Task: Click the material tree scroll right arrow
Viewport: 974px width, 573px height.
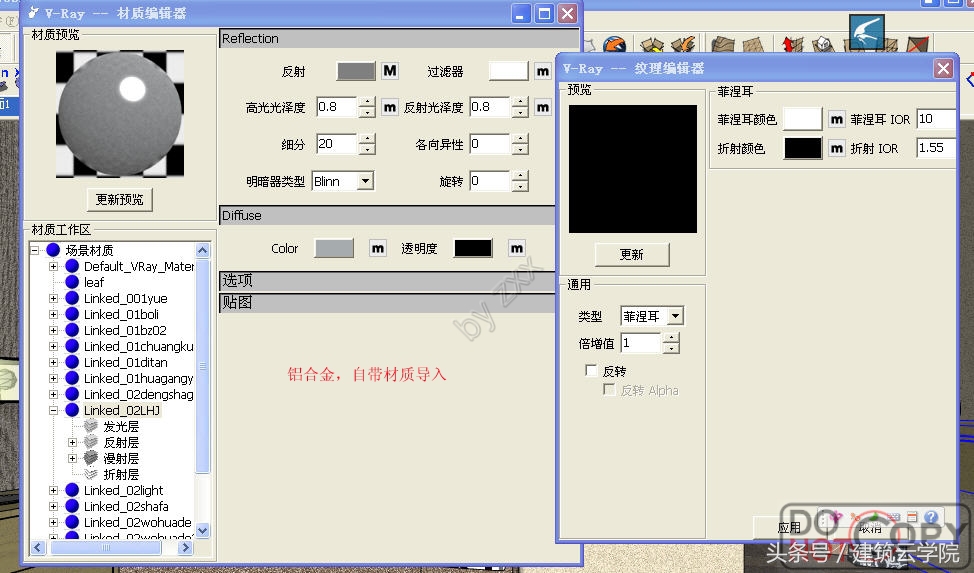Action: (185, 548)
